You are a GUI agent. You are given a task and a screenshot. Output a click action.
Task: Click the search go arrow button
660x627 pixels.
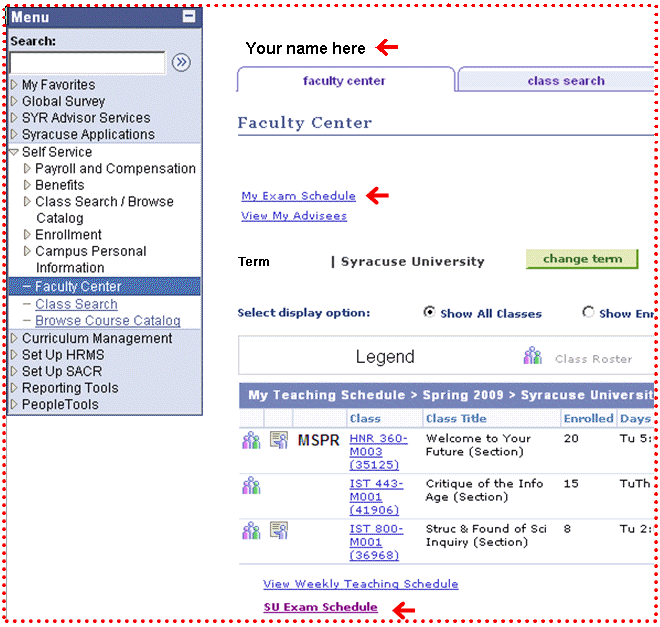pyautogui.click(x=181, y=63)
